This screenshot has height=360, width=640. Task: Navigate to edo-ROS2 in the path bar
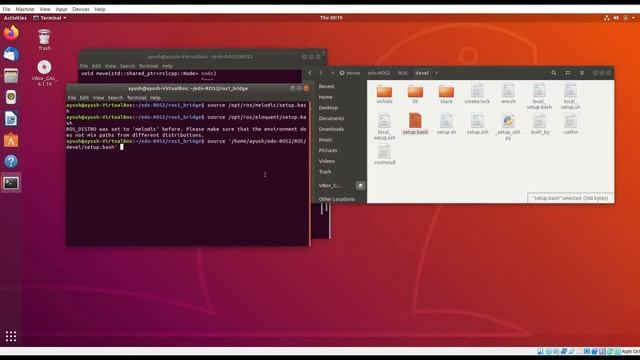[379, 73]
